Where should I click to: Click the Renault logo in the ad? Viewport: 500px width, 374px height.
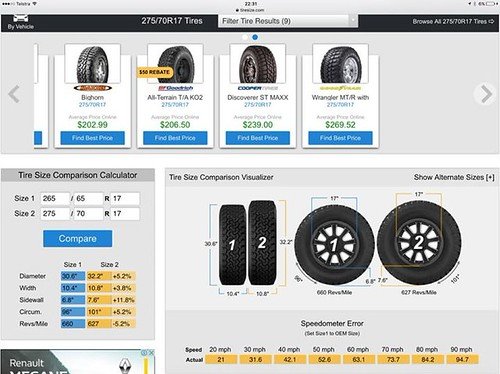click(125, 366)
